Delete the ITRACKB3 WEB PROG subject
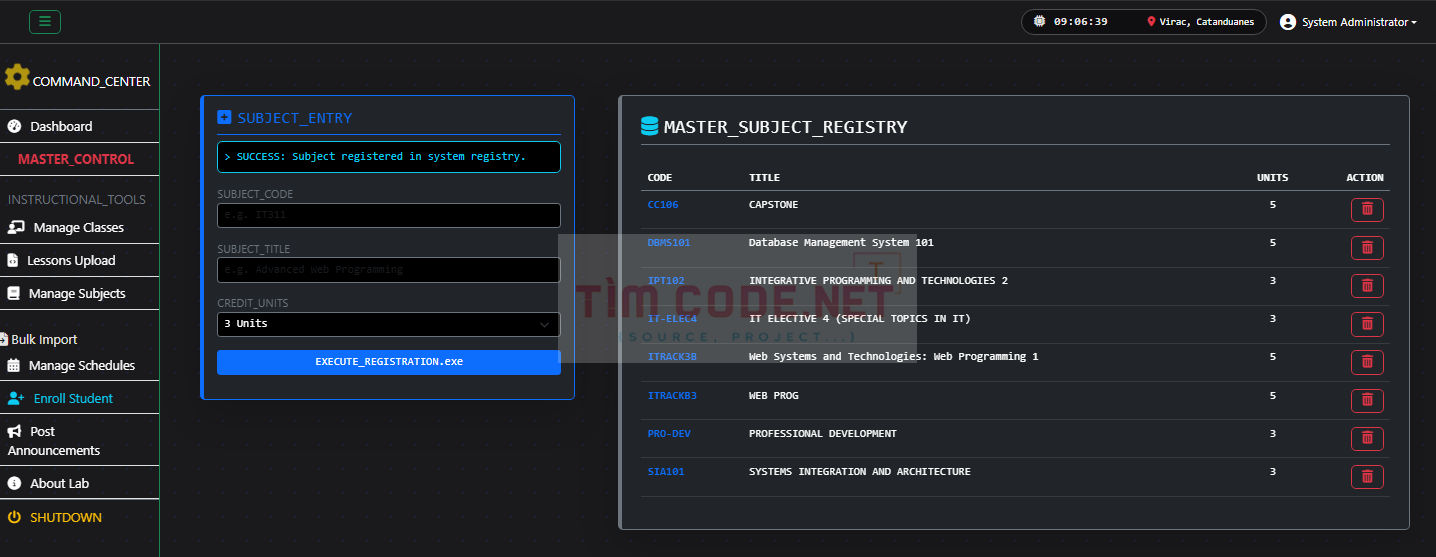Viewport: 1436px width, 557px height. (x=1367, y=400)
